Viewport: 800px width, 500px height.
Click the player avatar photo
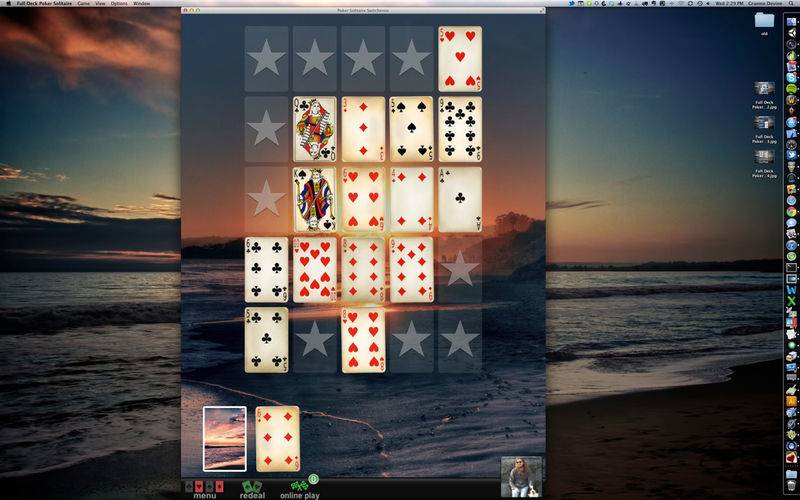coord(521,477)
